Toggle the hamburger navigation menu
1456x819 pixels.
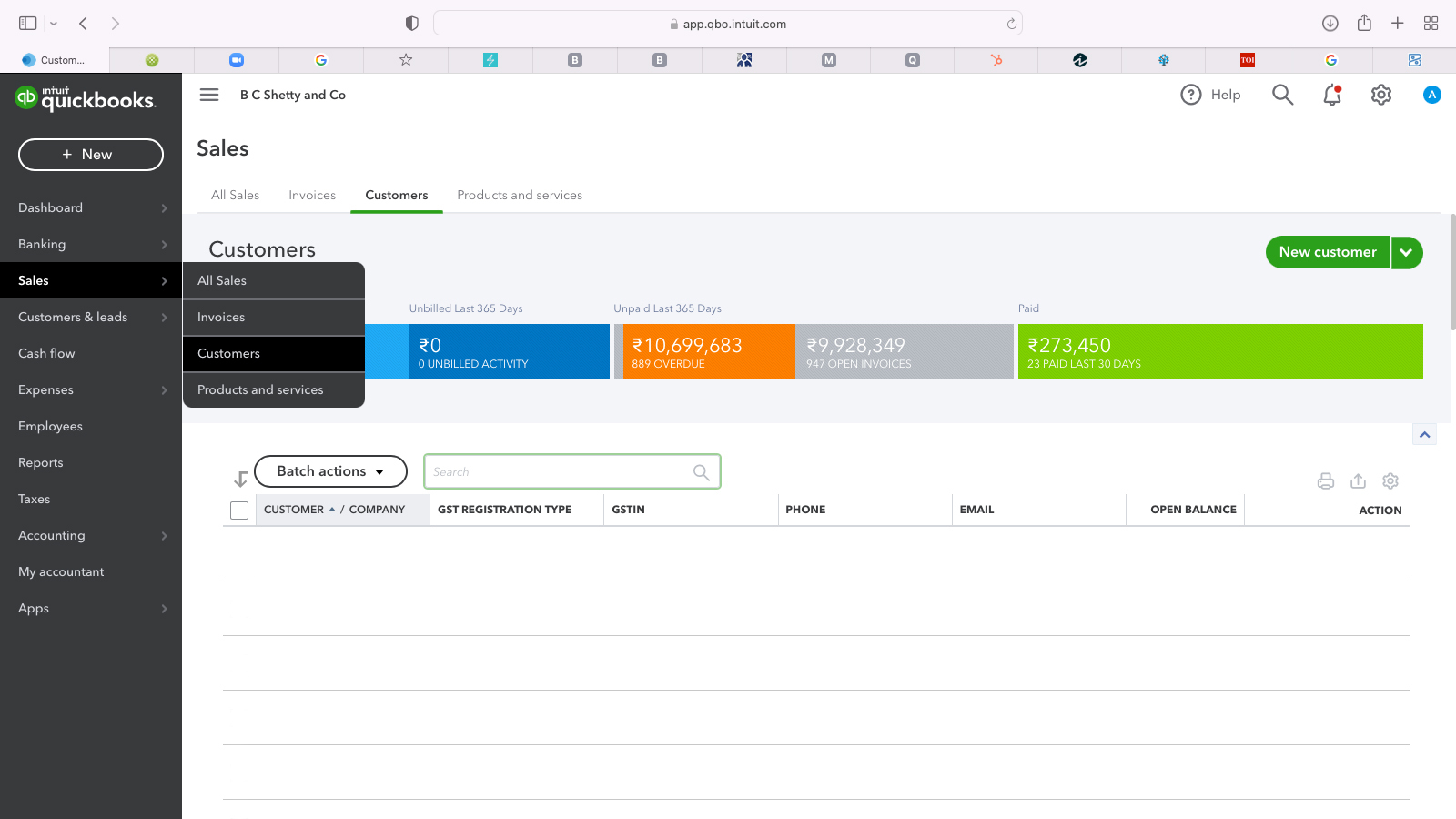209,95
